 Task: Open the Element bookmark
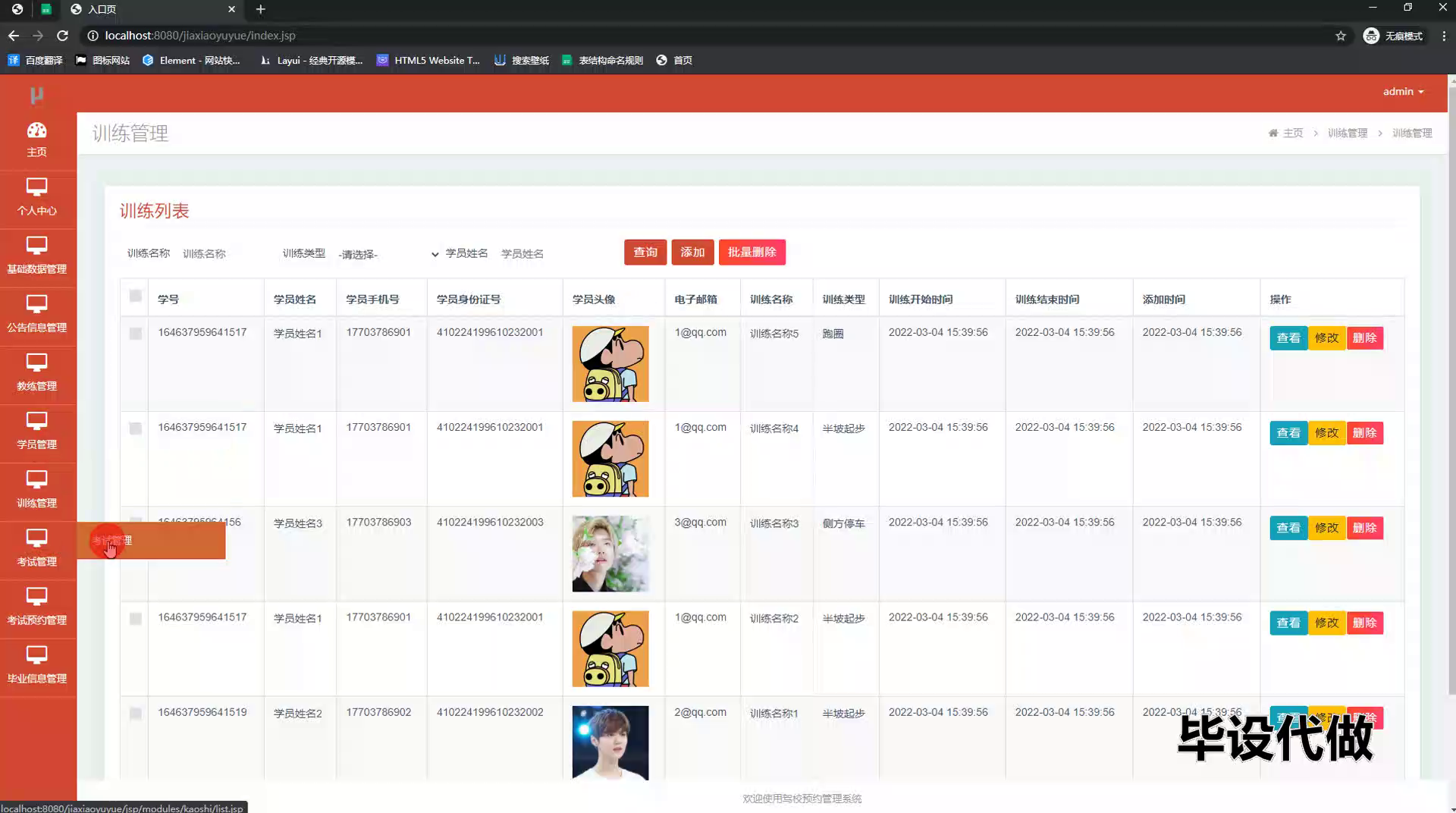(x=191, y=60)
